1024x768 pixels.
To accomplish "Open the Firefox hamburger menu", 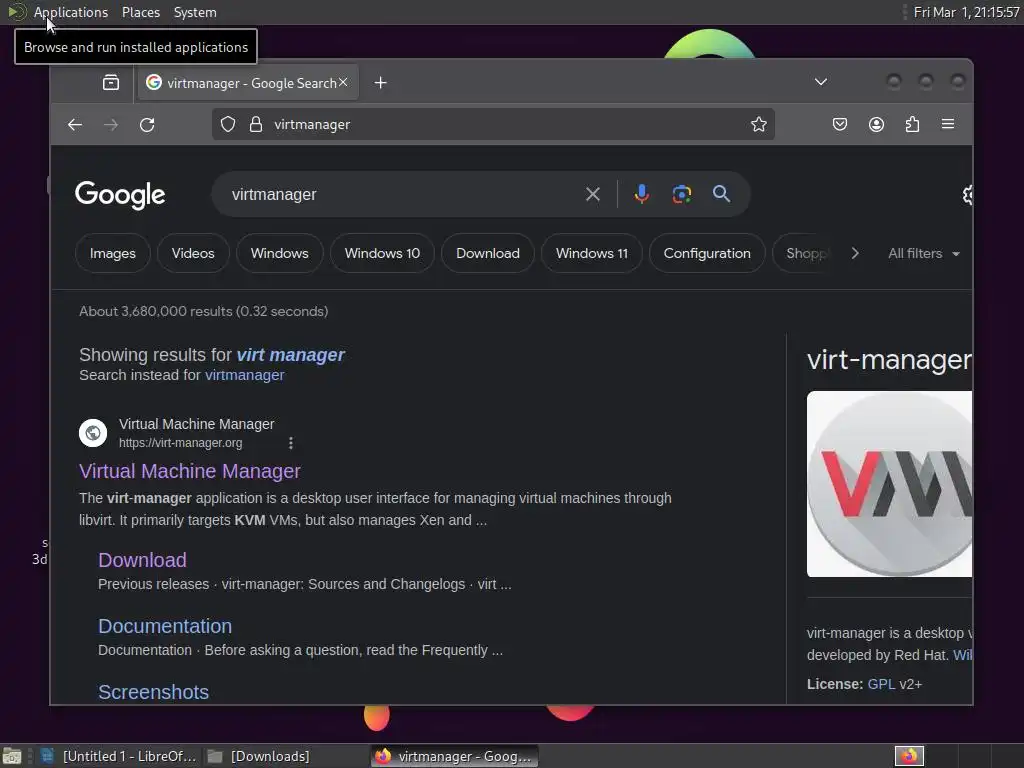I will pyautogui.click(x=948, y=124).
